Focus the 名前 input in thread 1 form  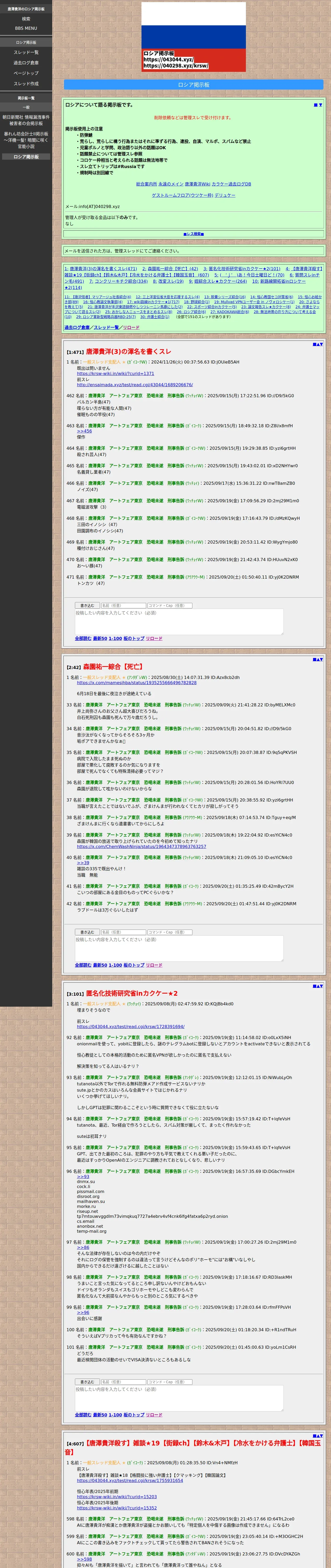coord(123,606)
